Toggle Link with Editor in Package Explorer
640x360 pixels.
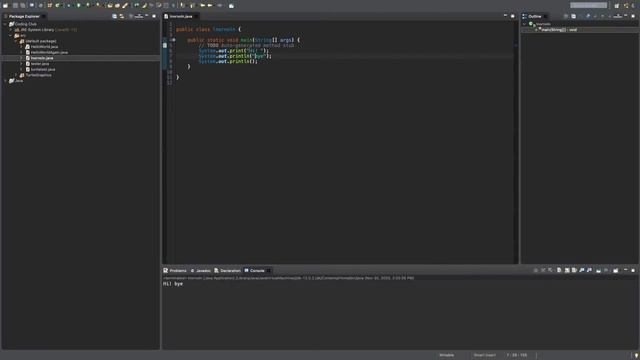[x=122, y=16]
